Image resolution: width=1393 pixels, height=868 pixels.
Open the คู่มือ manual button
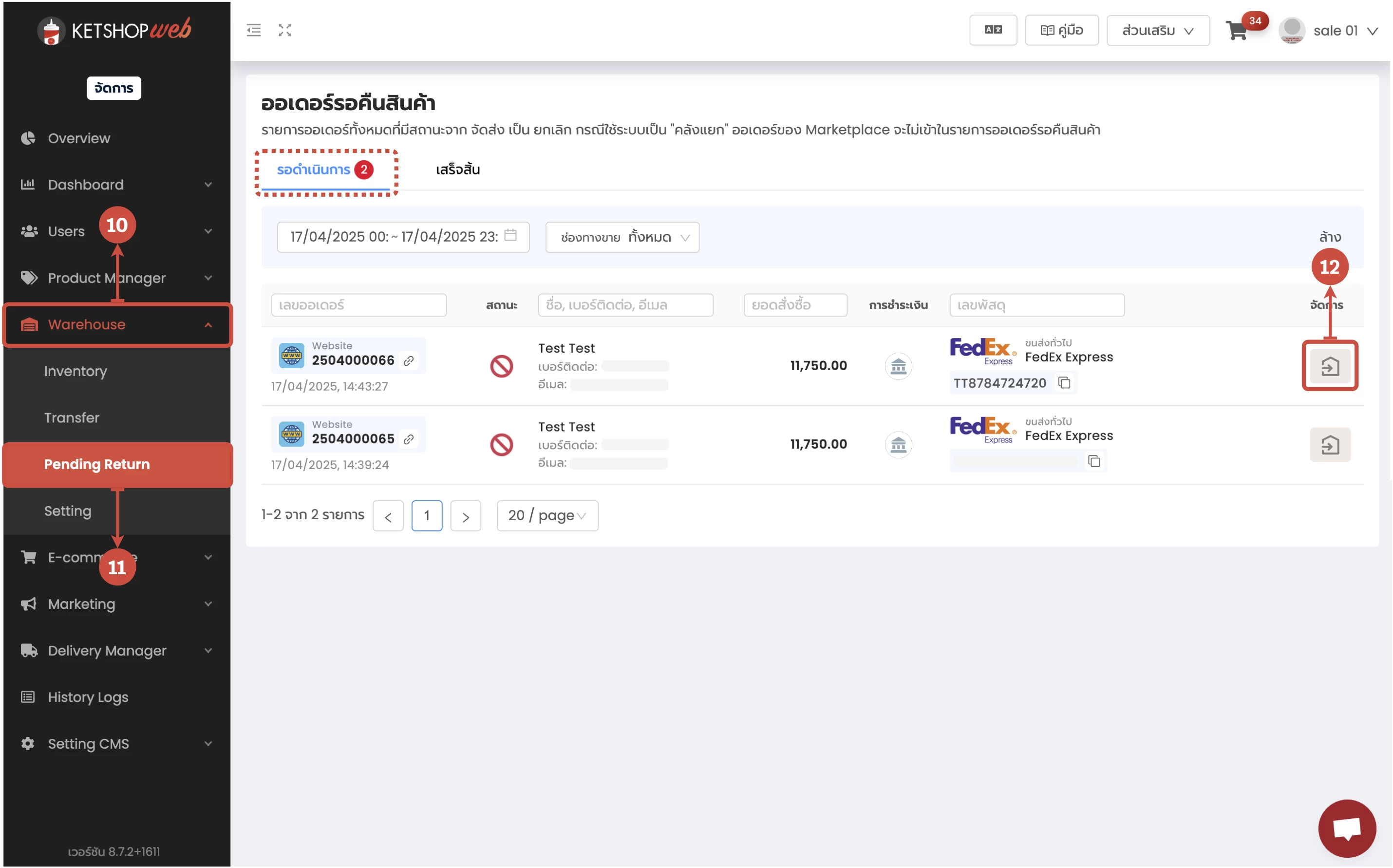coord(1061,30)
